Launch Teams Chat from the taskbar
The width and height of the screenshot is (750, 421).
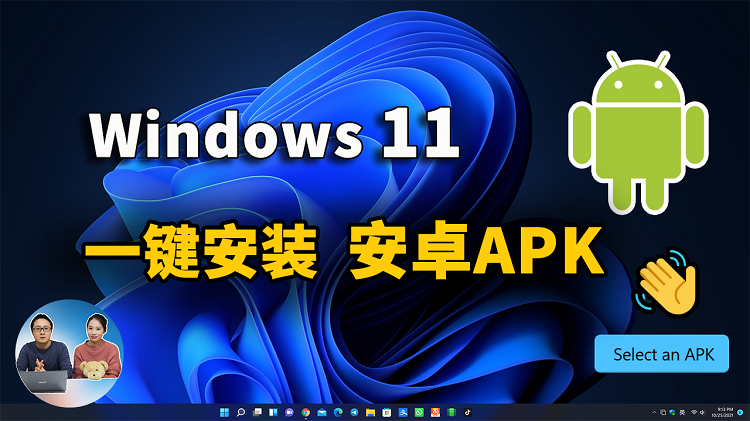tap(289, 412)
